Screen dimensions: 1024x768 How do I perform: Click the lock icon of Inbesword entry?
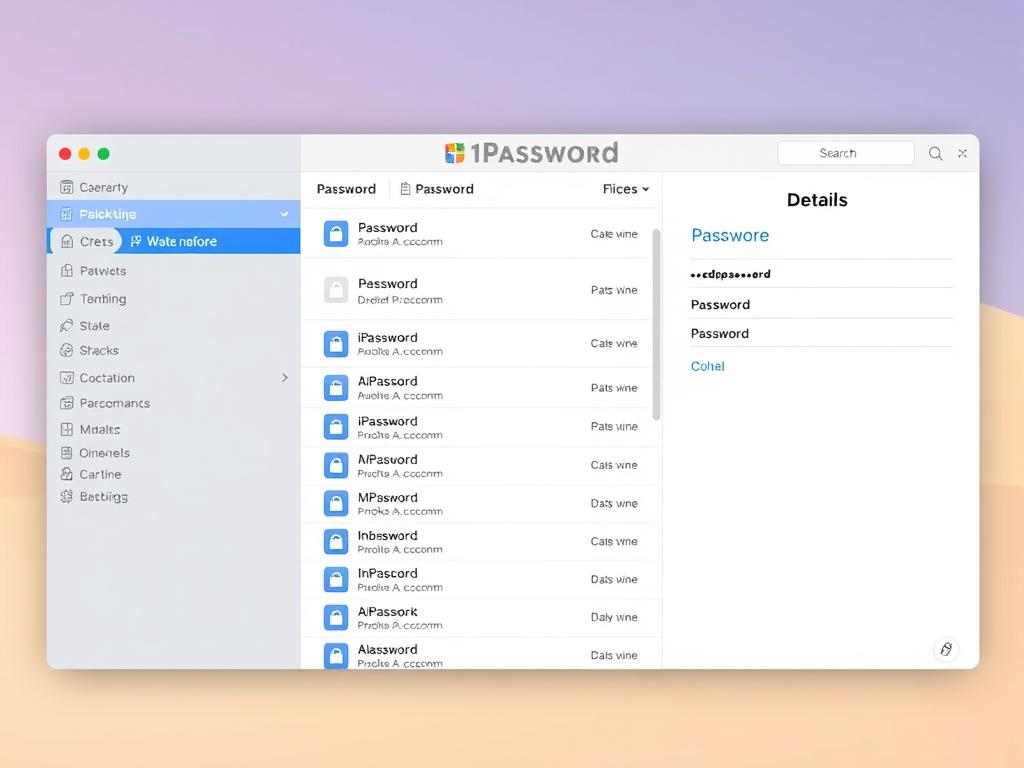tap(336, 541)
